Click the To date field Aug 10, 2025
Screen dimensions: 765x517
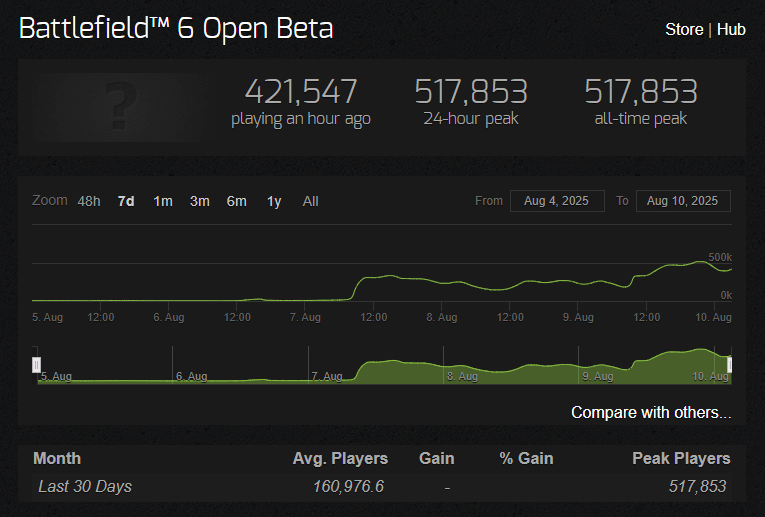(683, 201)
